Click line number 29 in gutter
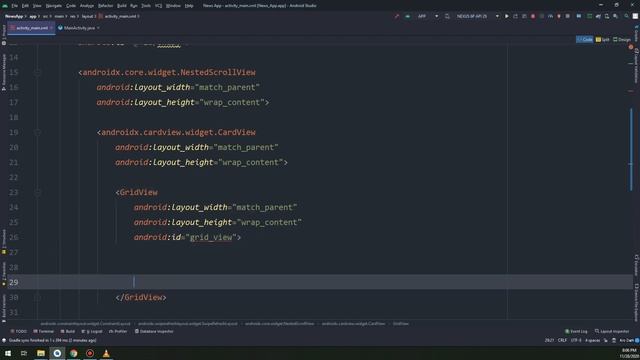This screenshot has height=360, width=640. point(13,282)
